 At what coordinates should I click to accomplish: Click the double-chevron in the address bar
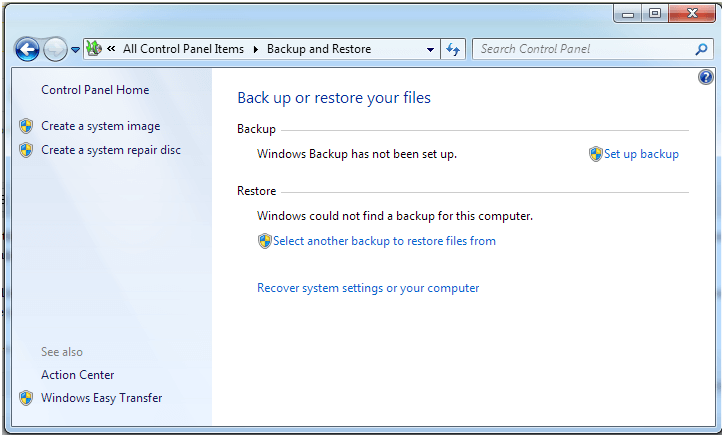pyautogui.click(x=111, y=49)
